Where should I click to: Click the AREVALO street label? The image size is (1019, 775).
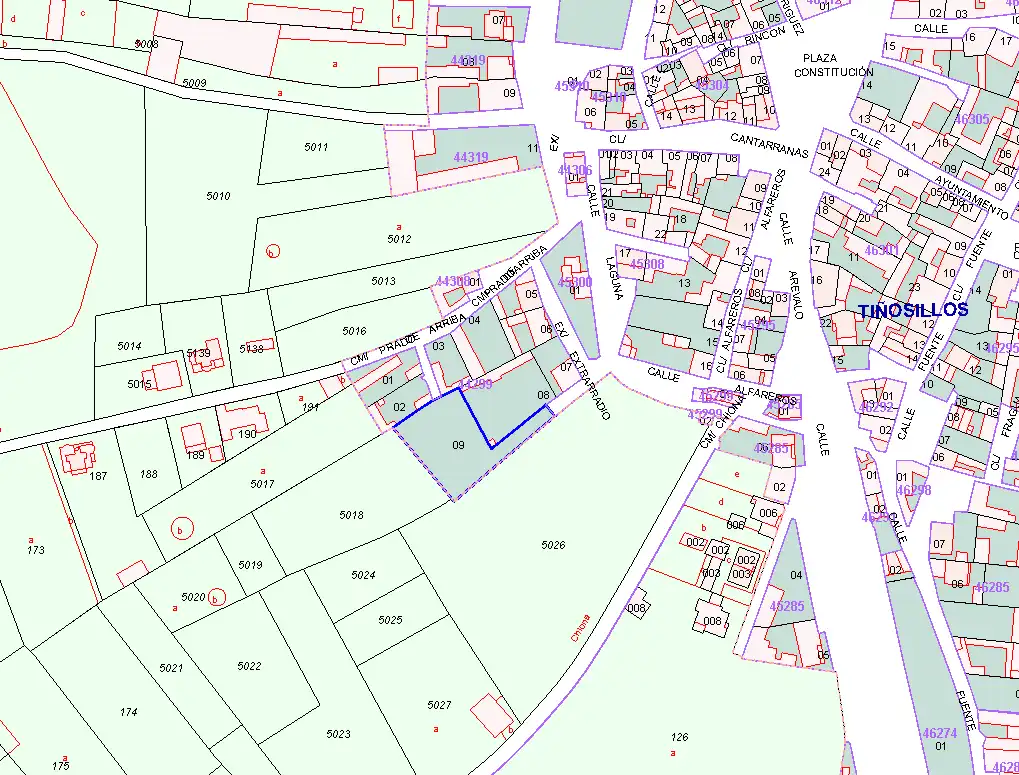coord(796,294)
